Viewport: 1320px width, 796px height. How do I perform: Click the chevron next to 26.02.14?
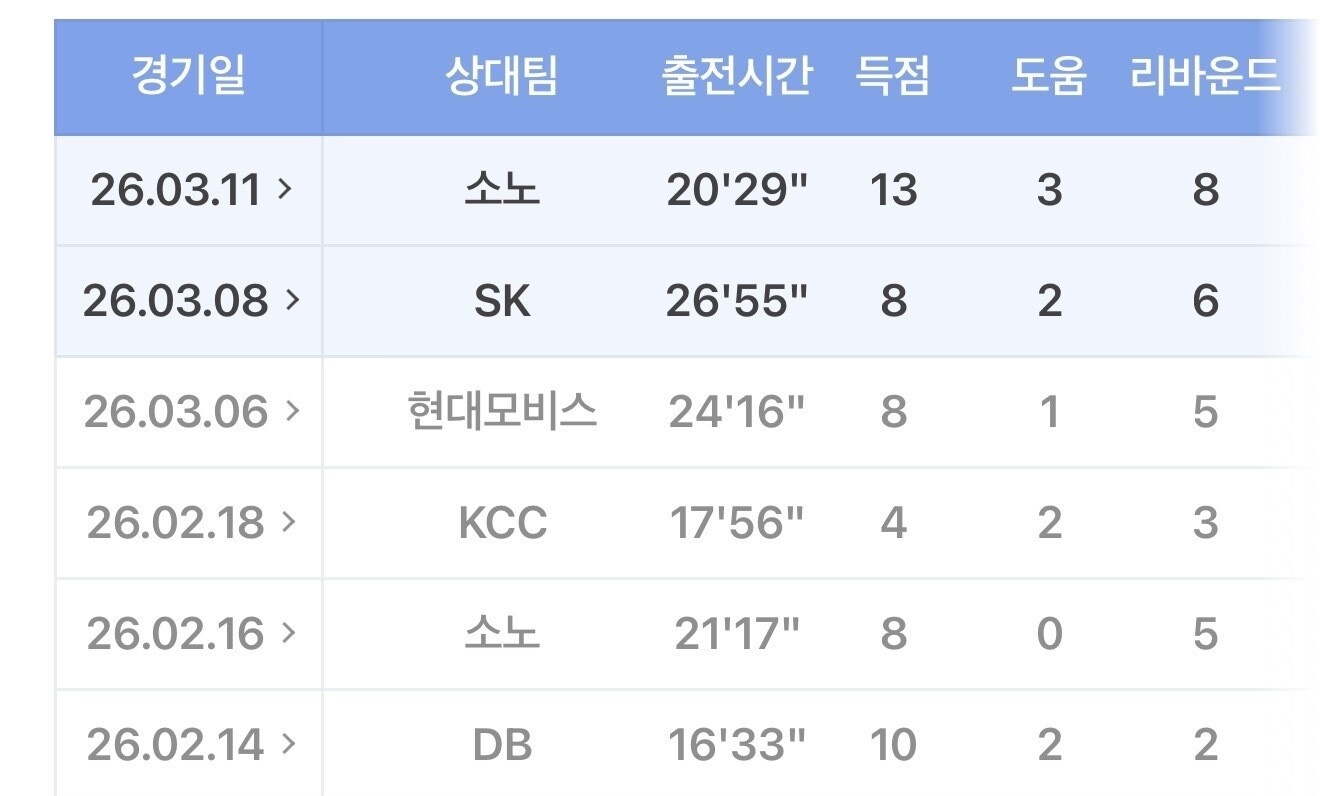click(x=289, y=743)
